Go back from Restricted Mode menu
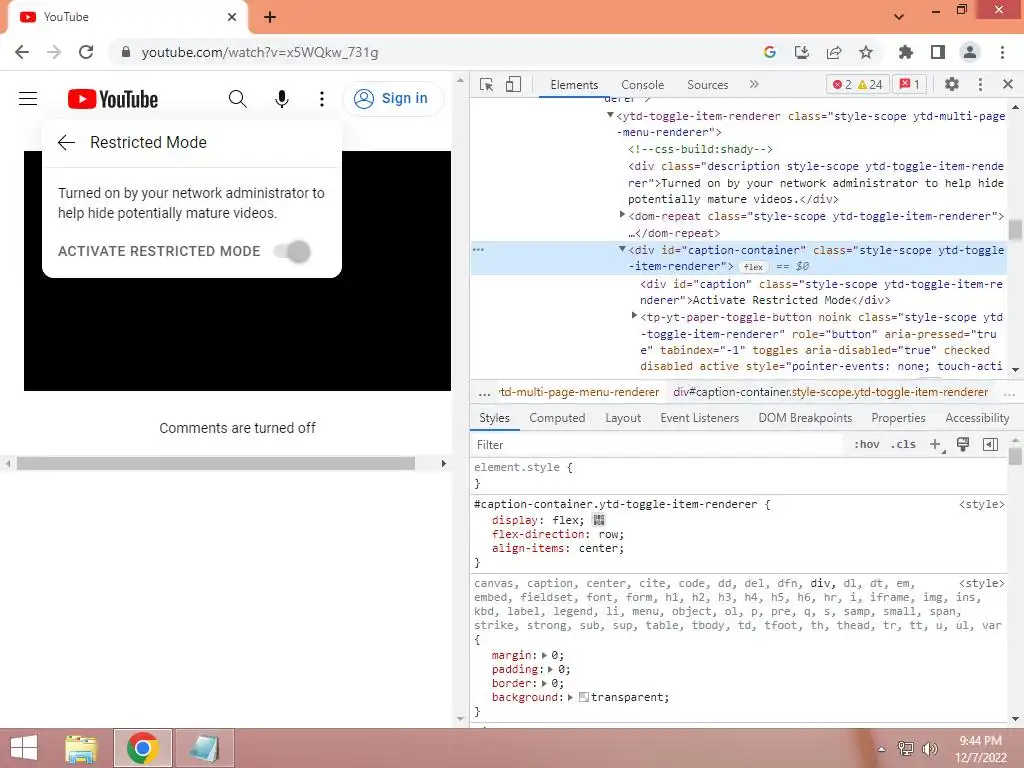This screenshot has width=1024, height=768. tap(66, 142)
